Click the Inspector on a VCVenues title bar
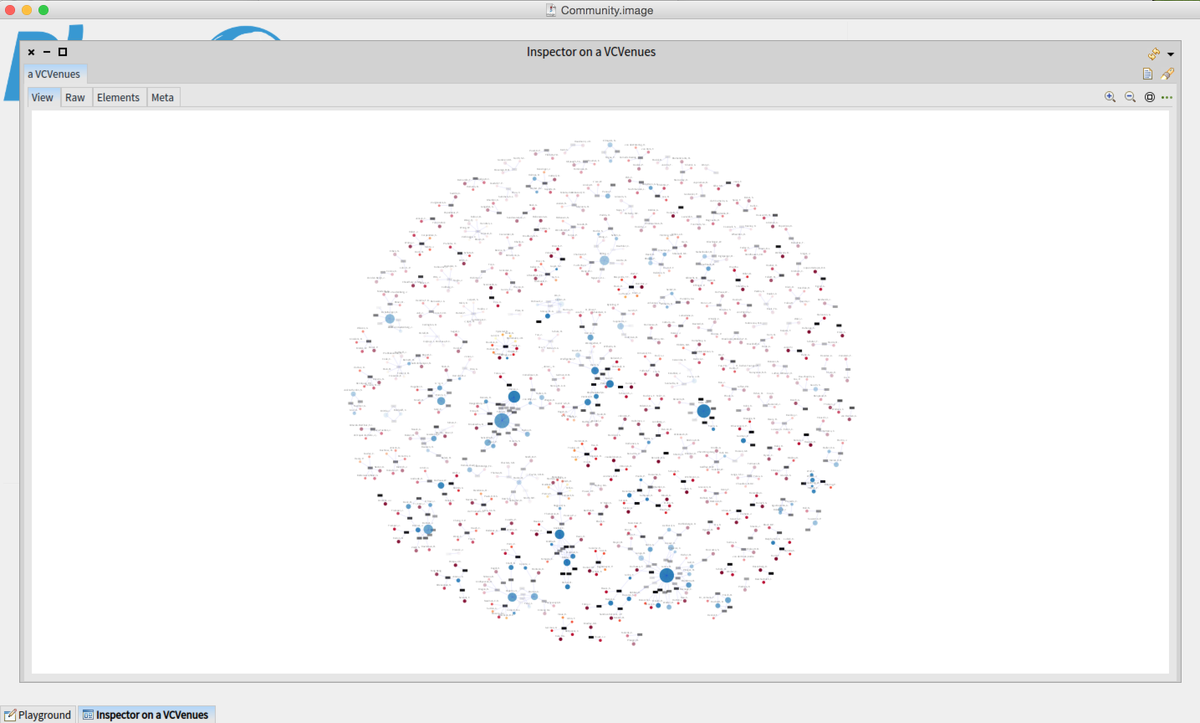1200x723 pixels. 590,52
